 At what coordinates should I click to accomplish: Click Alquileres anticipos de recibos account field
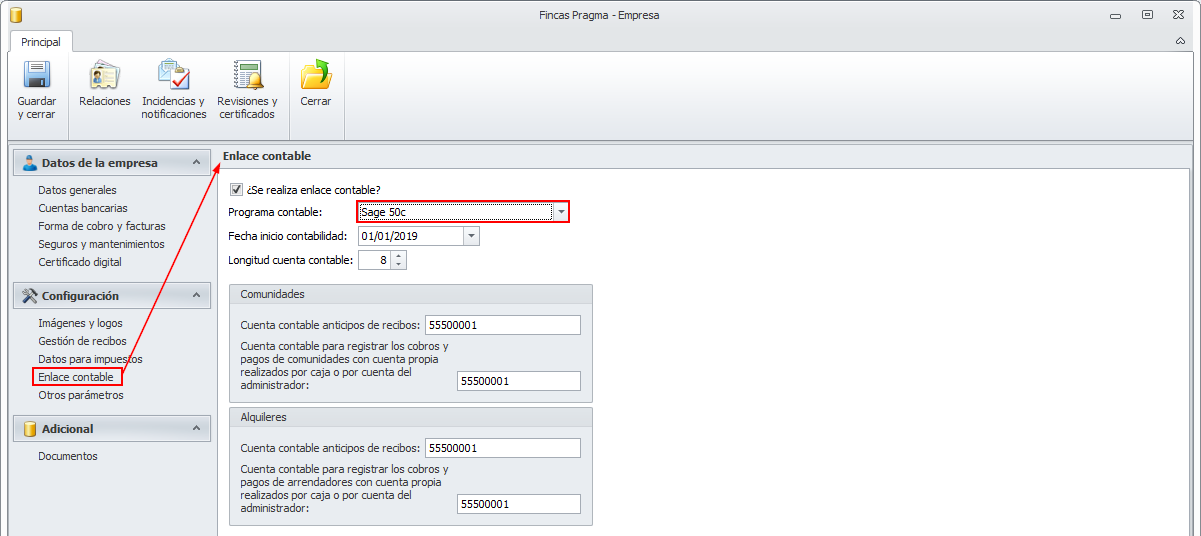(x=503, y=447)
